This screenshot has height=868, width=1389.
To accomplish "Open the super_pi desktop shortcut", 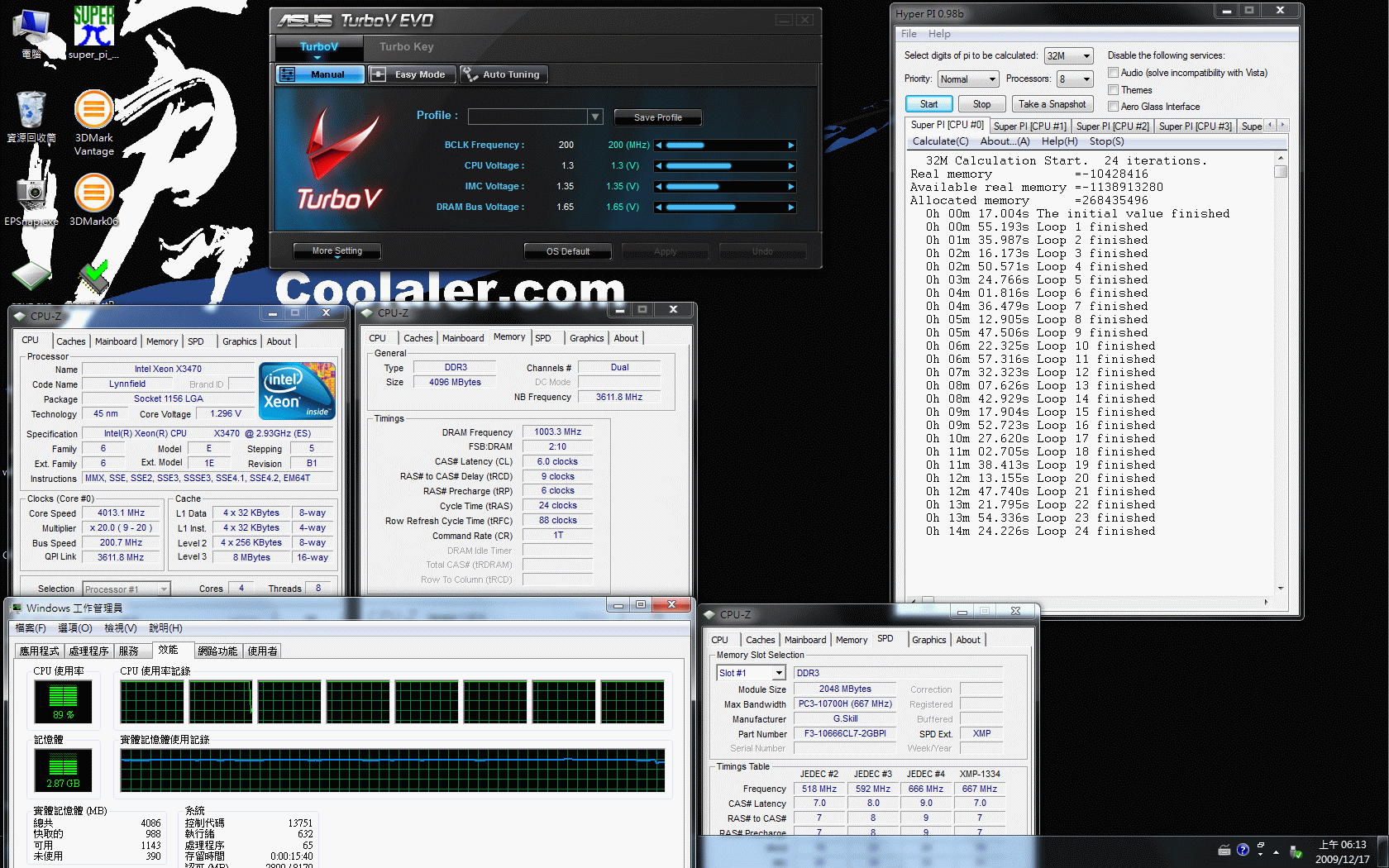I will click(93, 31).
